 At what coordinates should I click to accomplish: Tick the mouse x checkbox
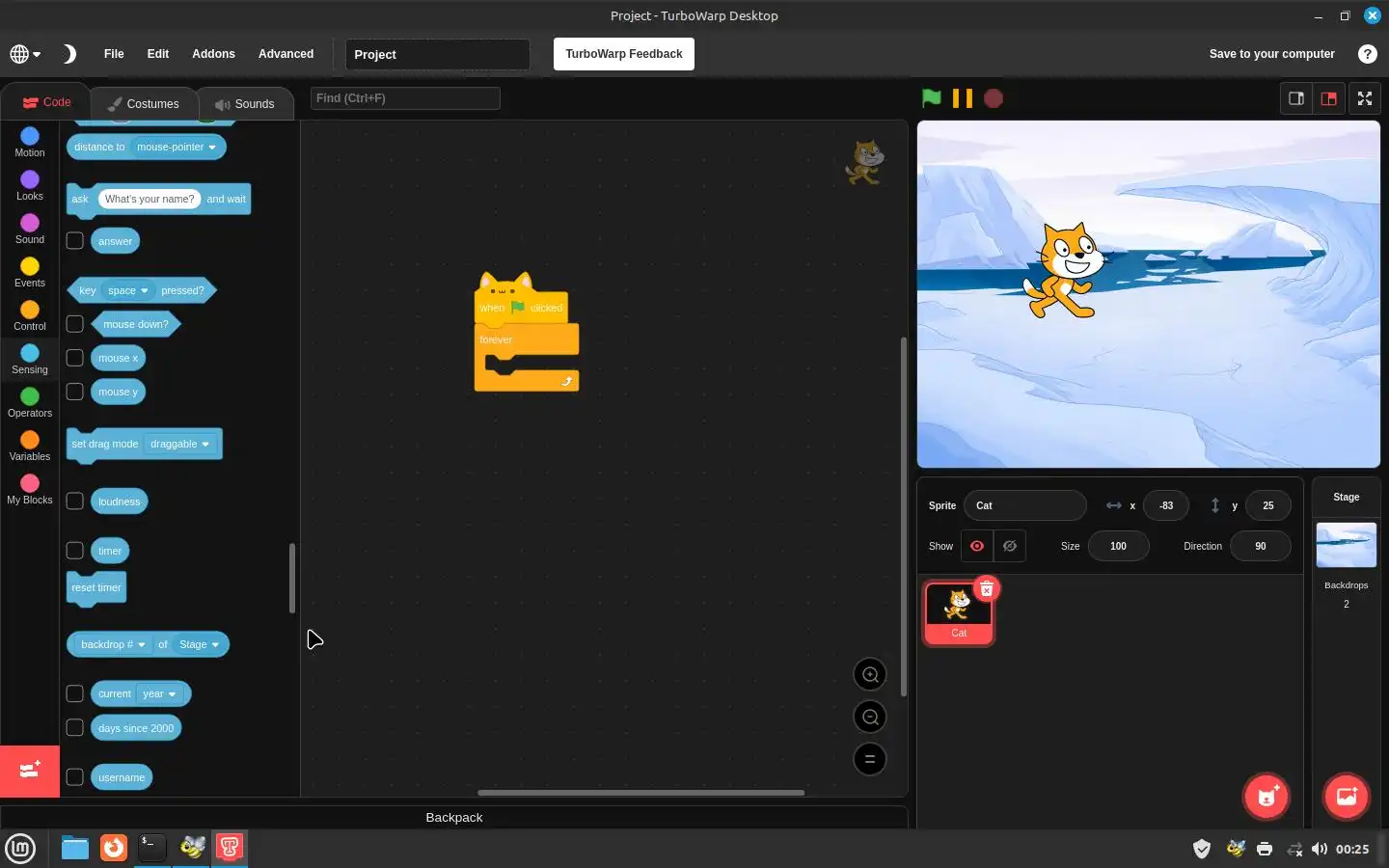click(74, 357)
